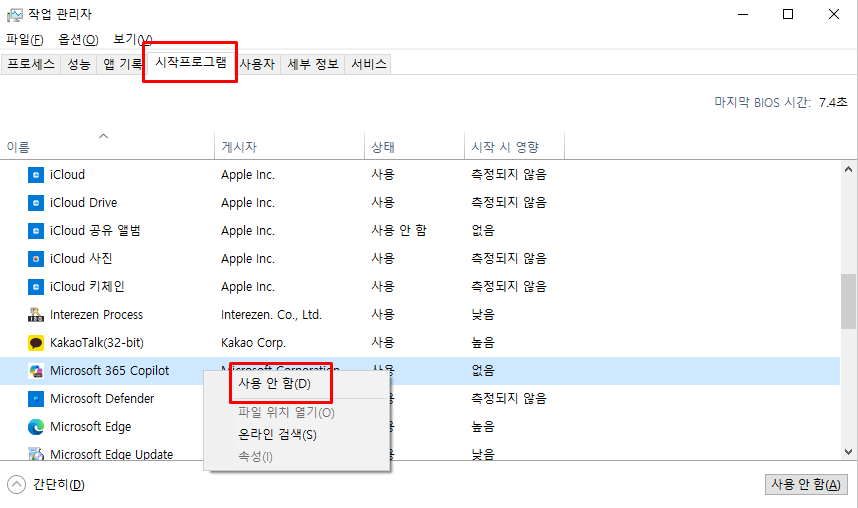The image size is (858, 508).
Task: Click 사용 안 함 status of iCloud 공유 앨범
Action: click(399, 230)
